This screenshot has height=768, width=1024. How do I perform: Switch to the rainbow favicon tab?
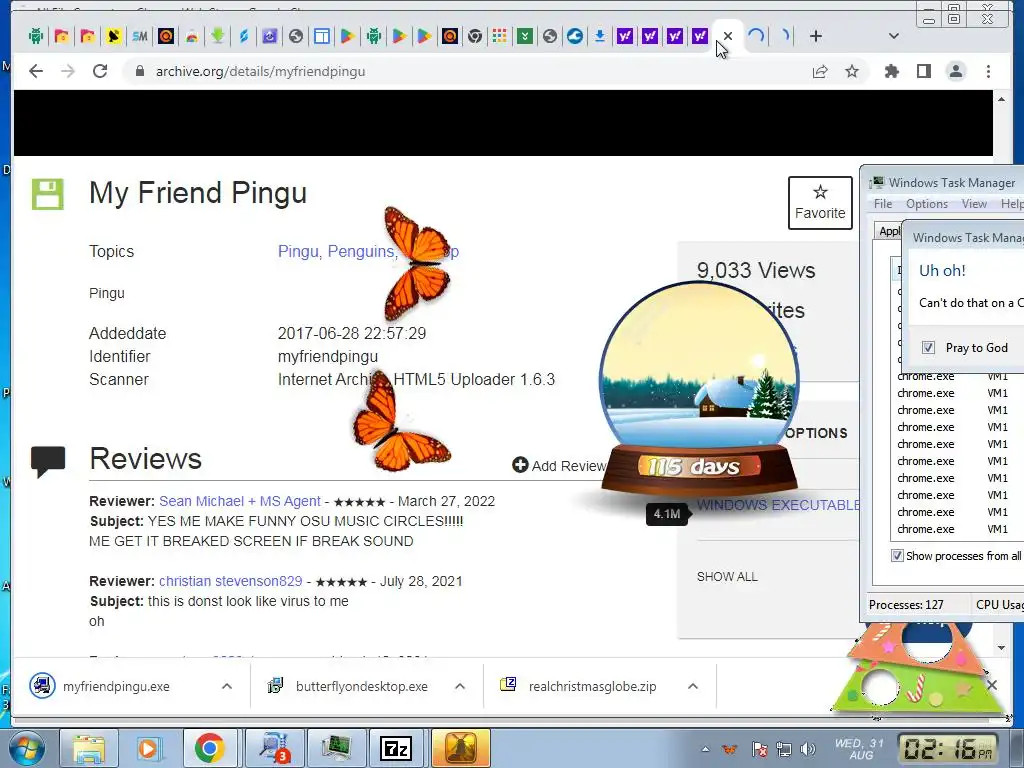coord(191,36)
